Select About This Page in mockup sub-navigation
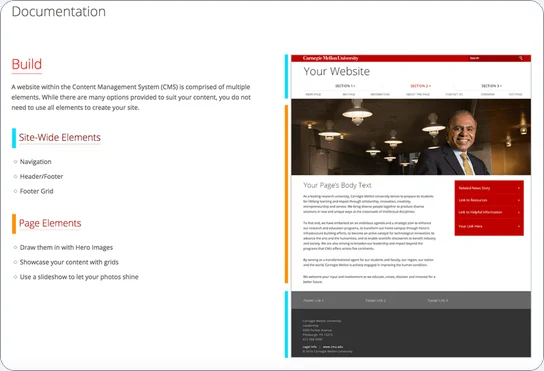This screenshot has width=544, height=371. [x=418, y=94]
